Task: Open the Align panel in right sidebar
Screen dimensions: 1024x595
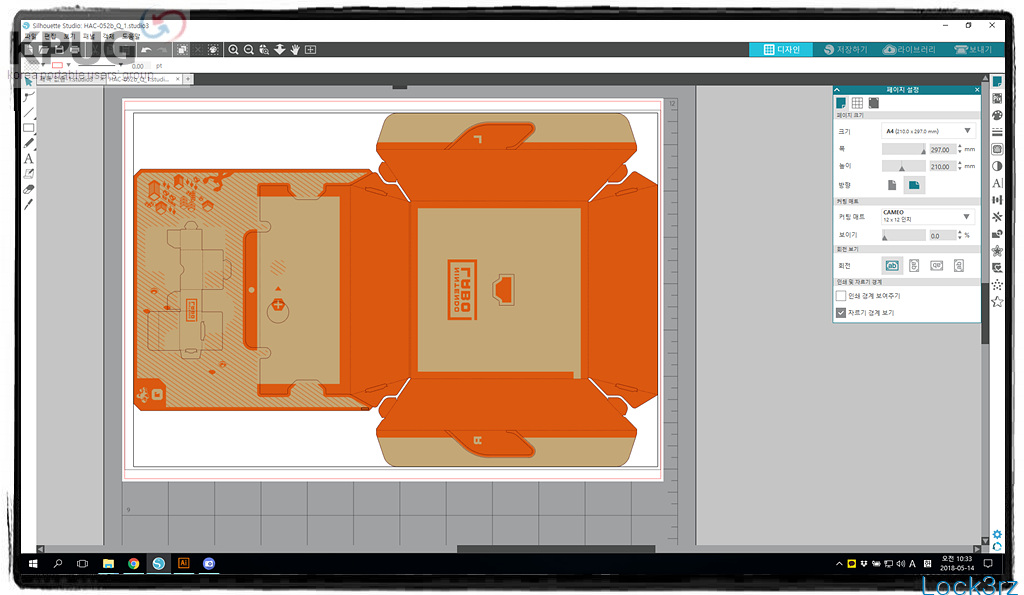Action: tap(997, 200)
